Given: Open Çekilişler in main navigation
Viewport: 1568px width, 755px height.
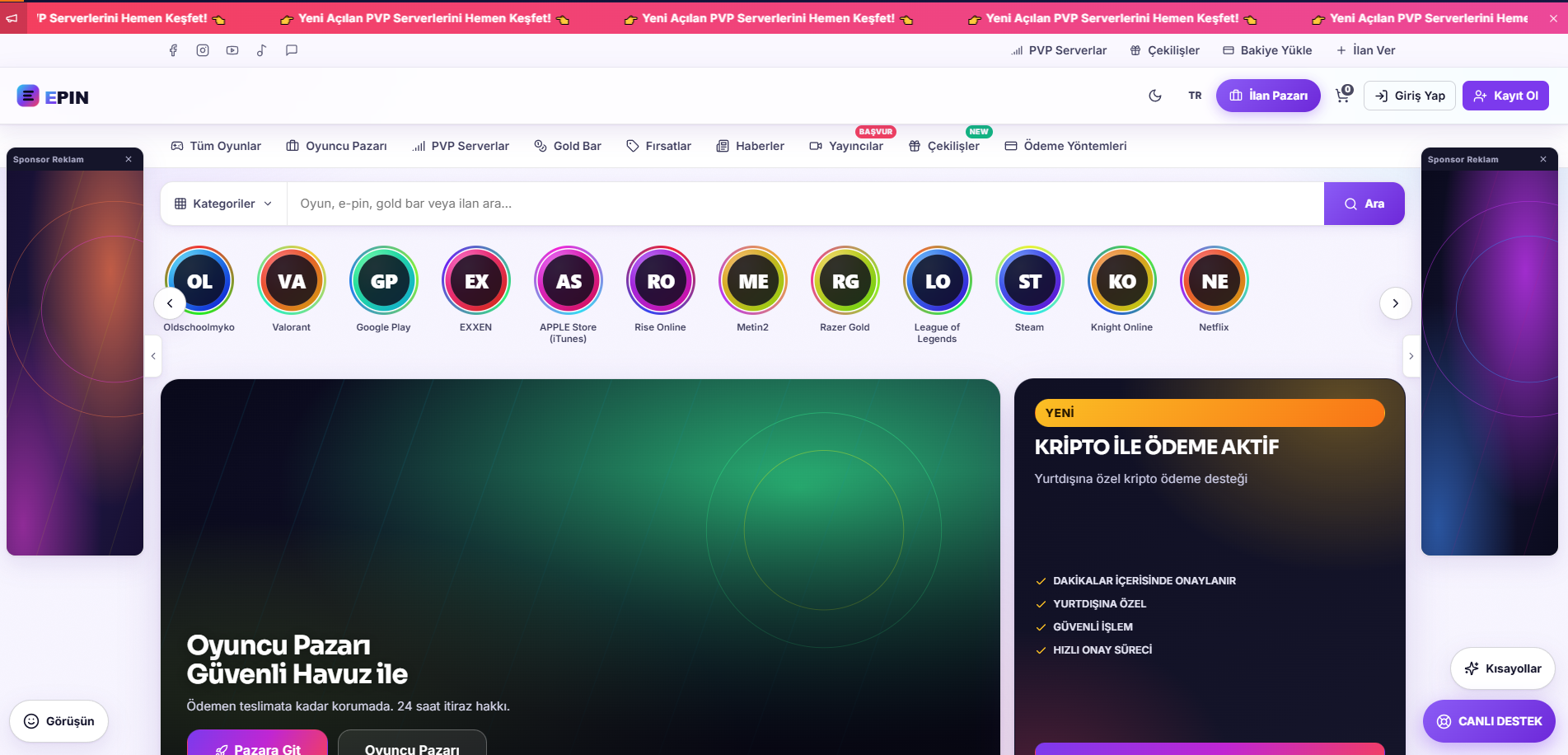Looking at the screenshot, I should click(944, 146).
